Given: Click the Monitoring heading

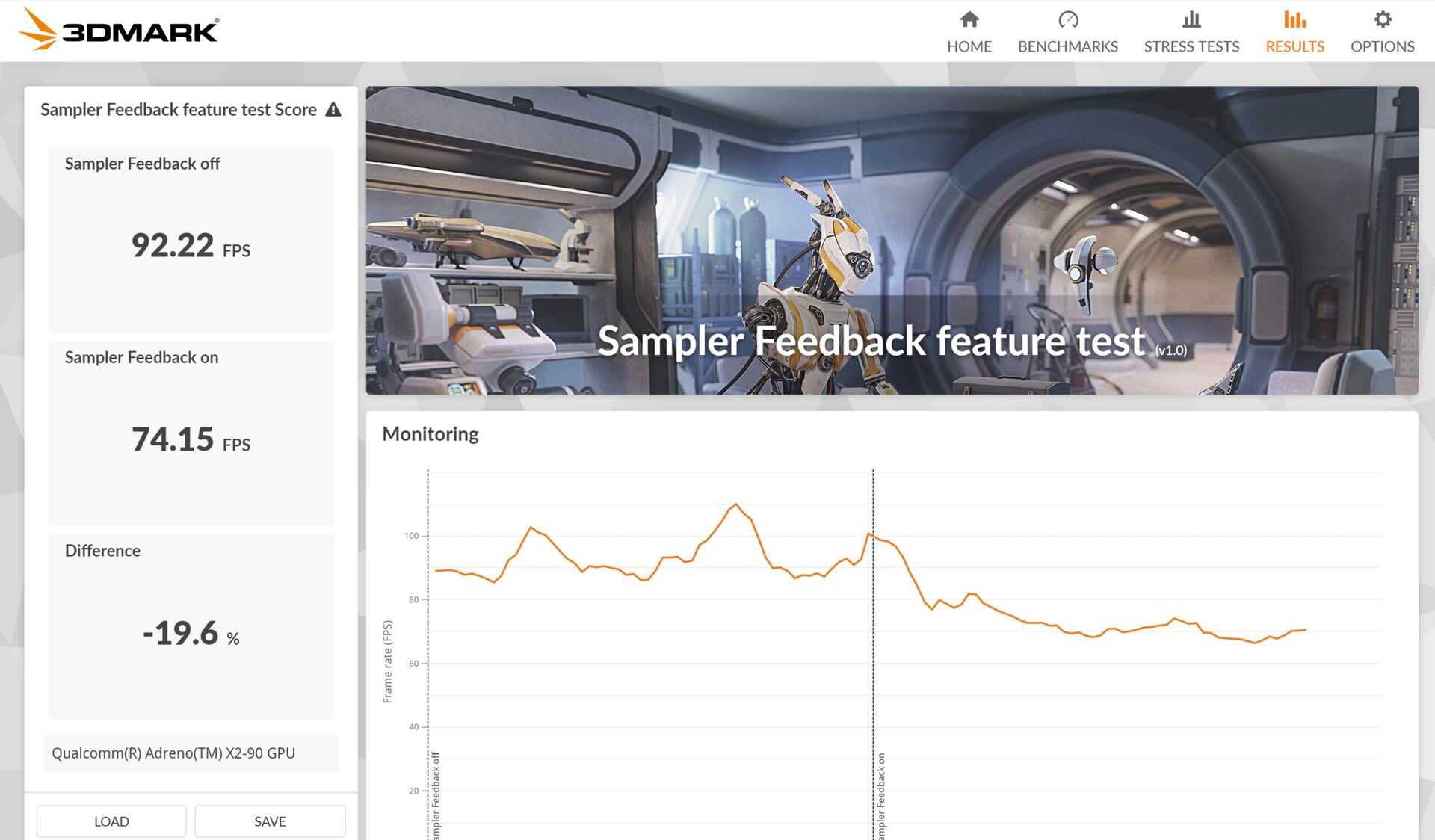Looking at the screenshot, I should (x=430, y=434).
